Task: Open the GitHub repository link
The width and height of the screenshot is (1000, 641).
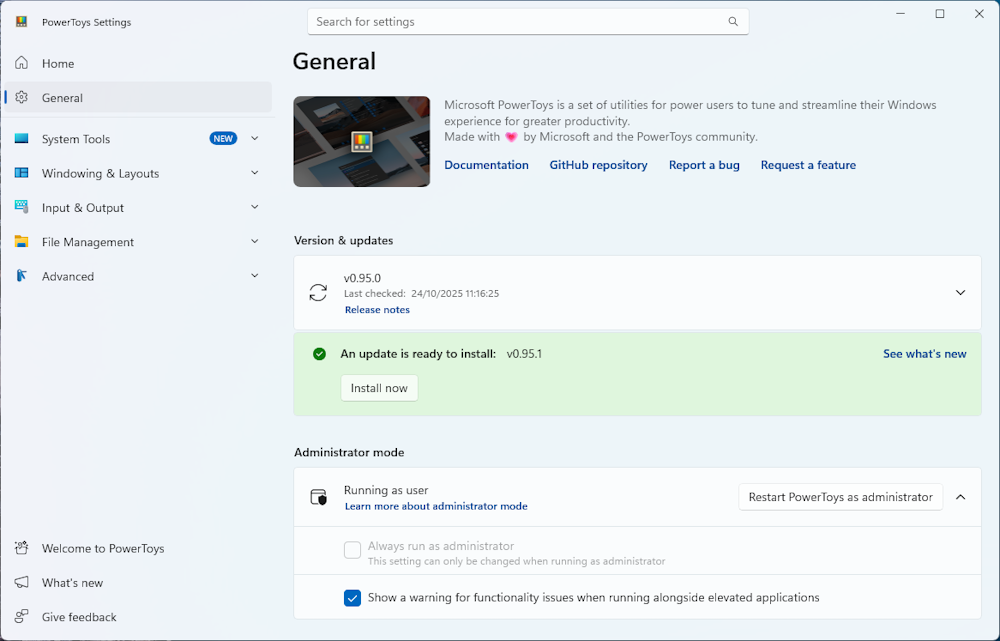Action: click(x=598, y=165)
